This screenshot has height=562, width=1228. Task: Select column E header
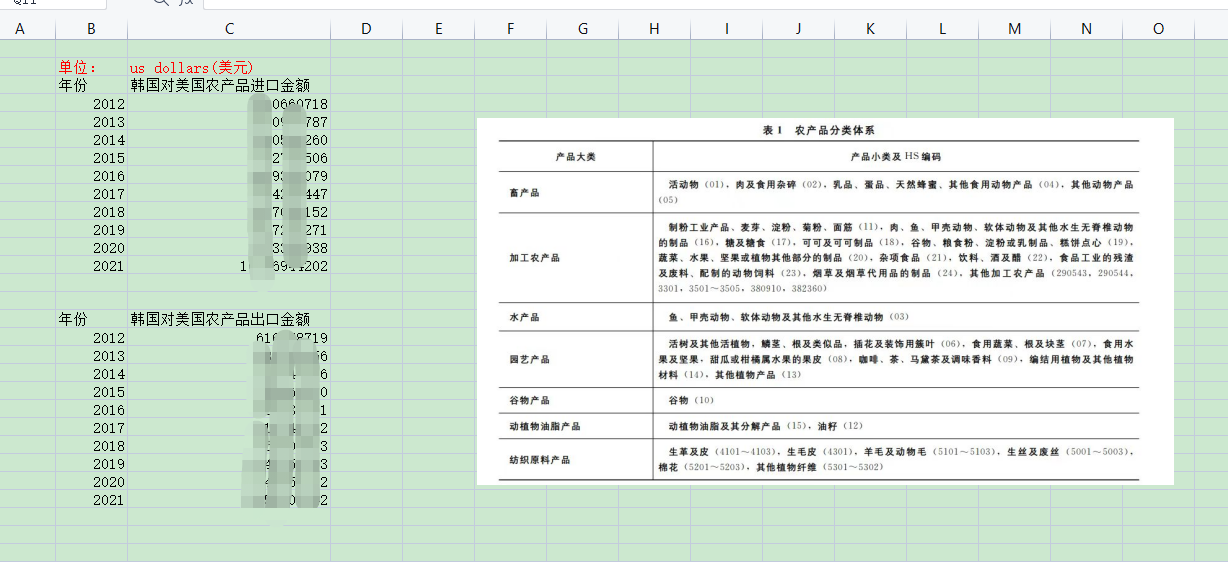pyautogui.click(x=438, y=29)
